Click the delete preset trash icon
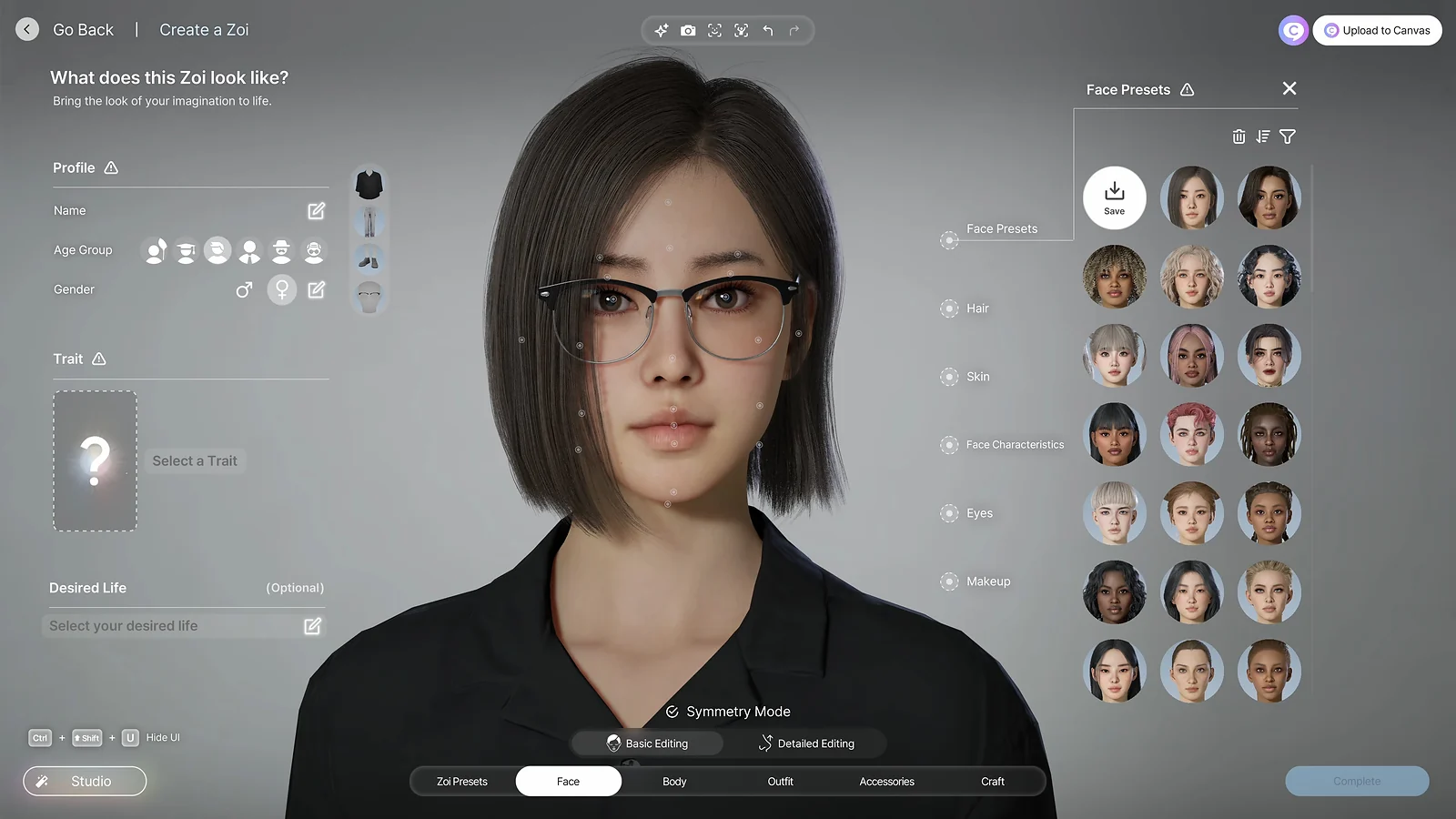The height and width of the screenshot is (819, 1456). pos(1239,136)
